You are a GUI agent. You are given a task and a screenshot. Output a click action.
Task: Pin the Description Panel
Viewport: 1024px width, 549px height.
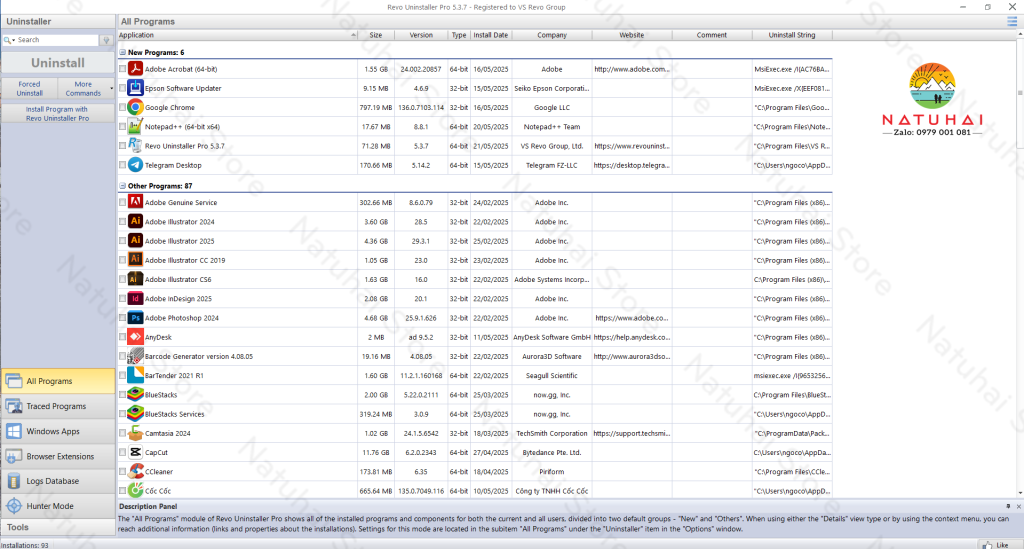coord(1008,506)
